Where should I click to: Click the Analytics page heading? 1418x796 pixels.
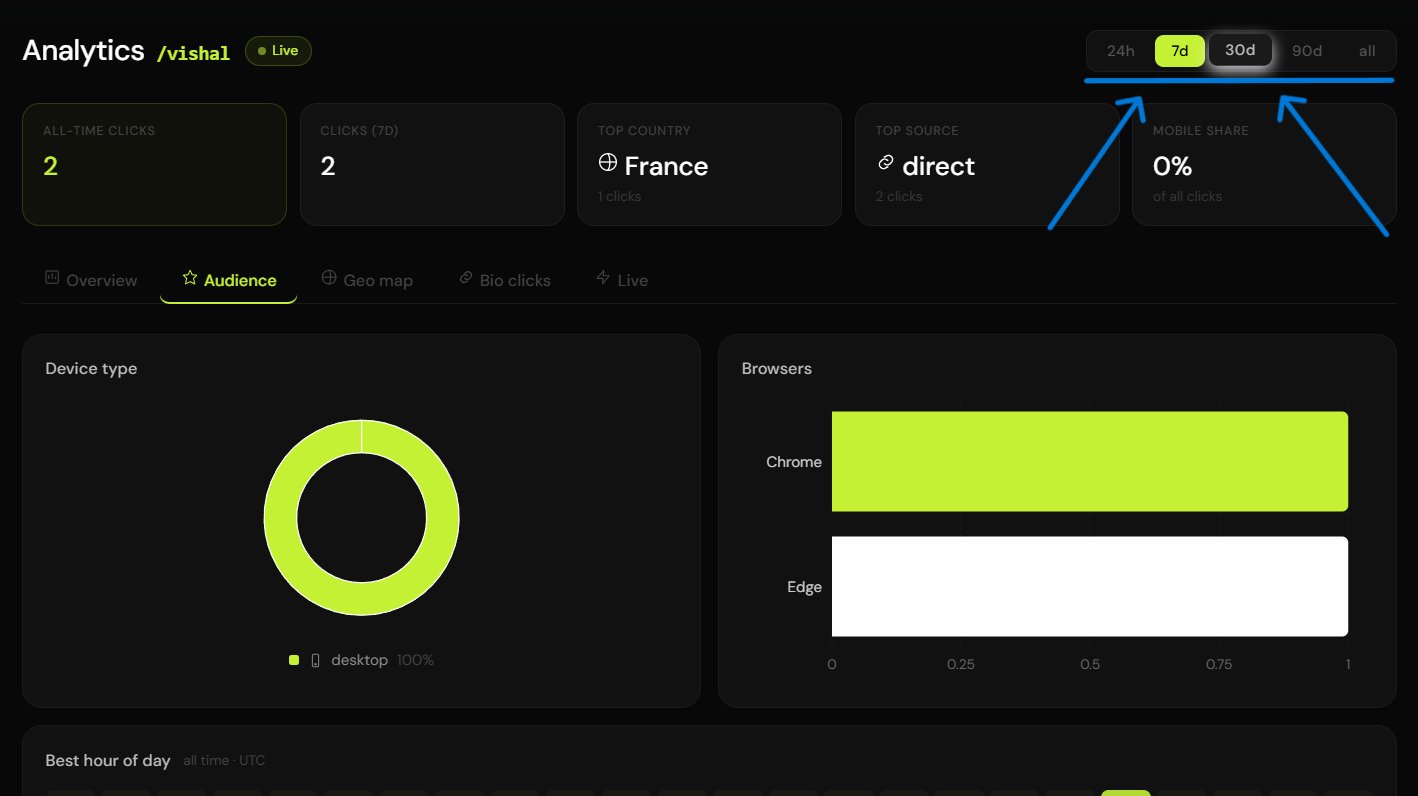coord(84,51)
